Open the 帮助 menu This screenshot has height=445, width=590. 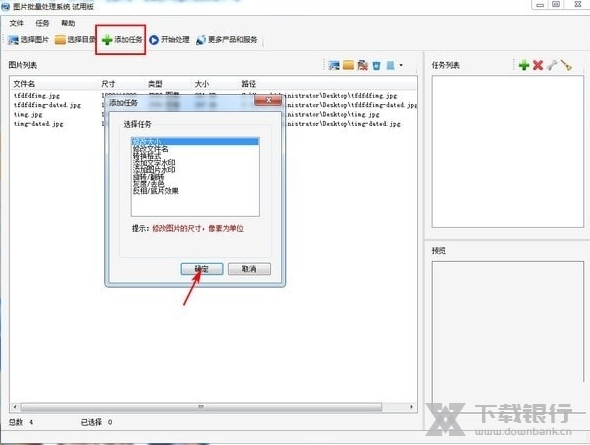point(68,23)
